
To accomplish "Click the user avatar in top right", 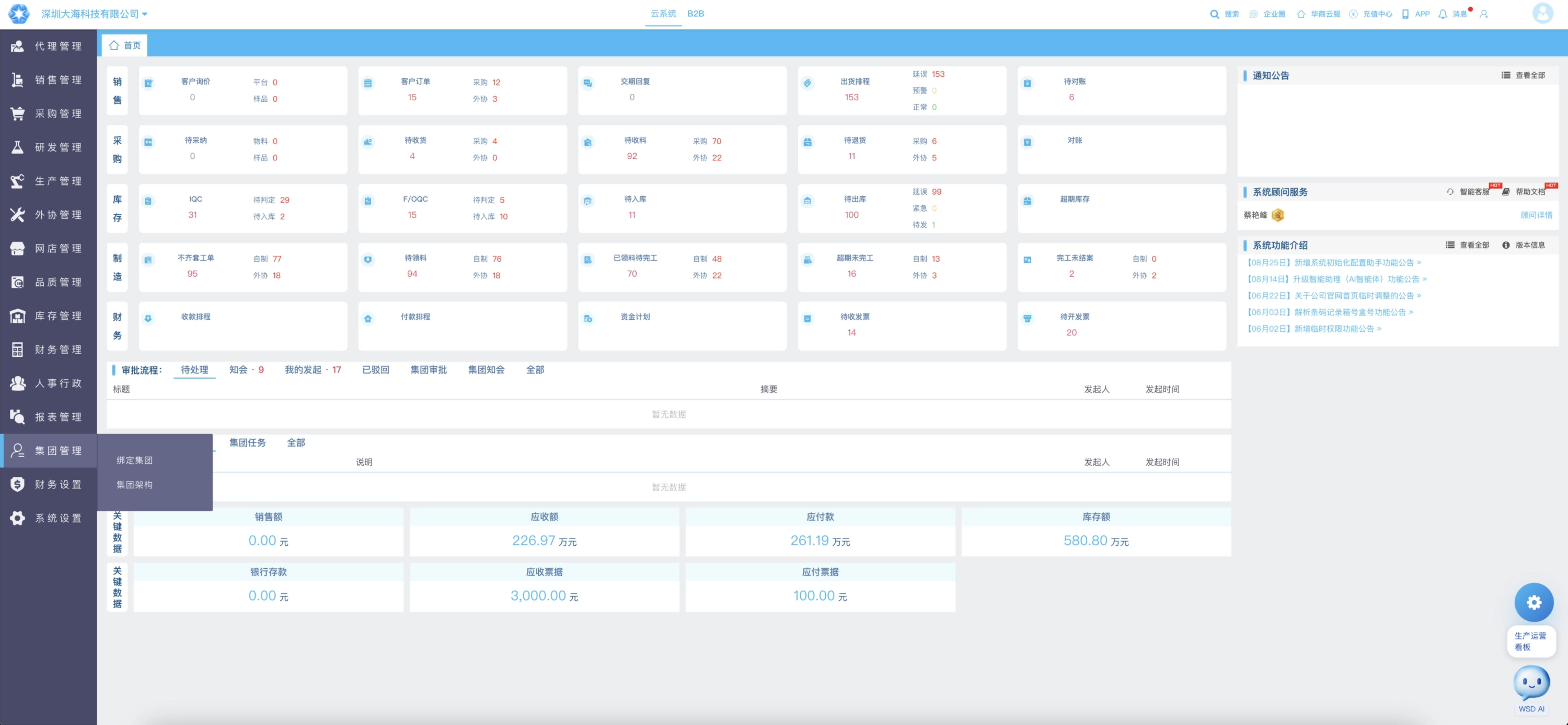I will click(x=1543, y=13).
